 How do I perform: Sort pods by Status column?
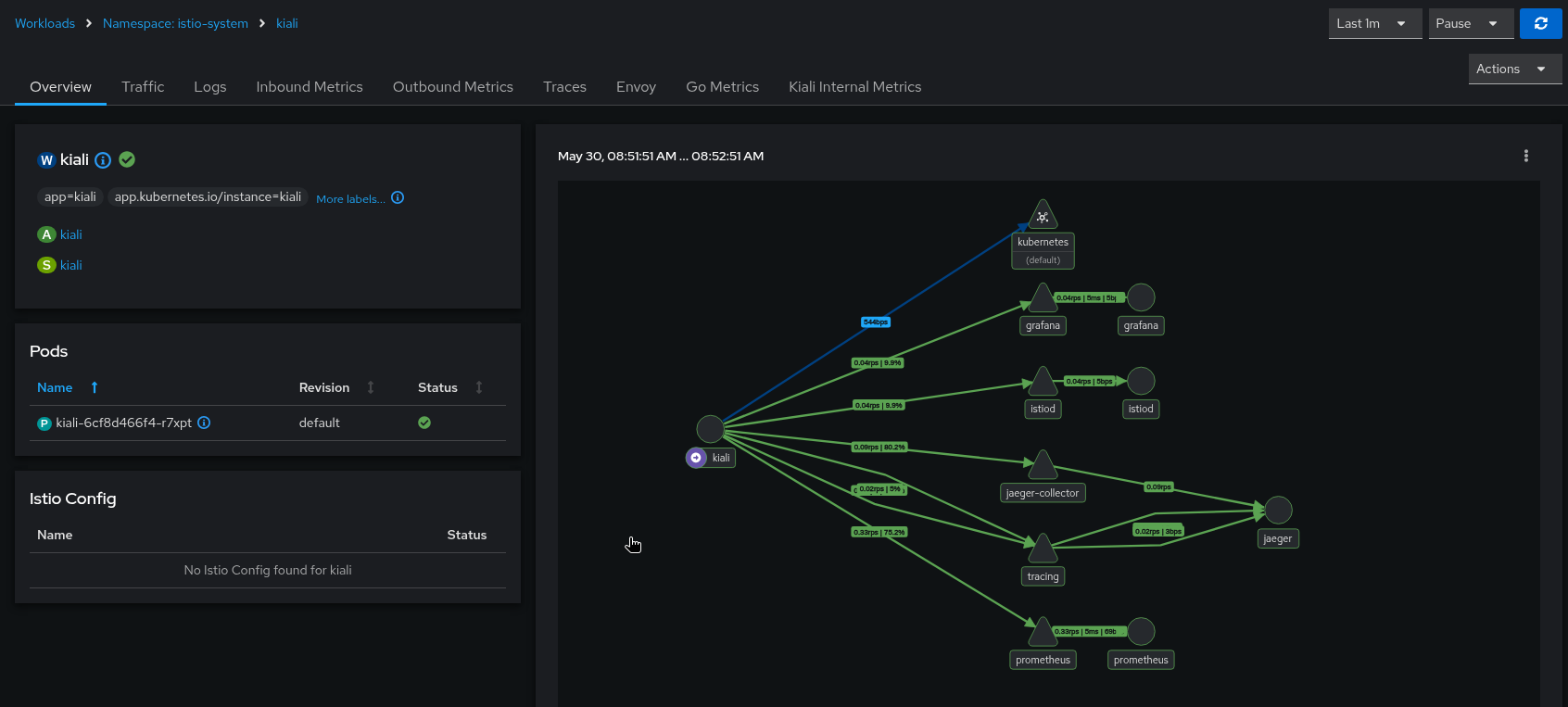[437, 387]
